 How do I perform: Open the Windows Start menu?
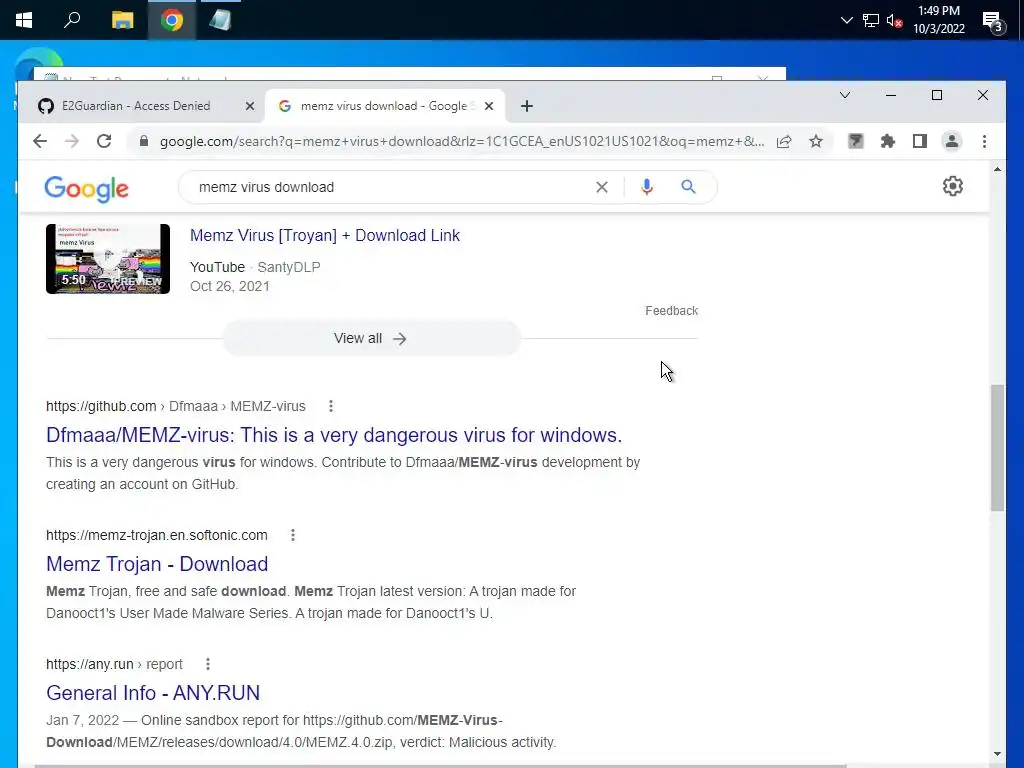[24, 20]
